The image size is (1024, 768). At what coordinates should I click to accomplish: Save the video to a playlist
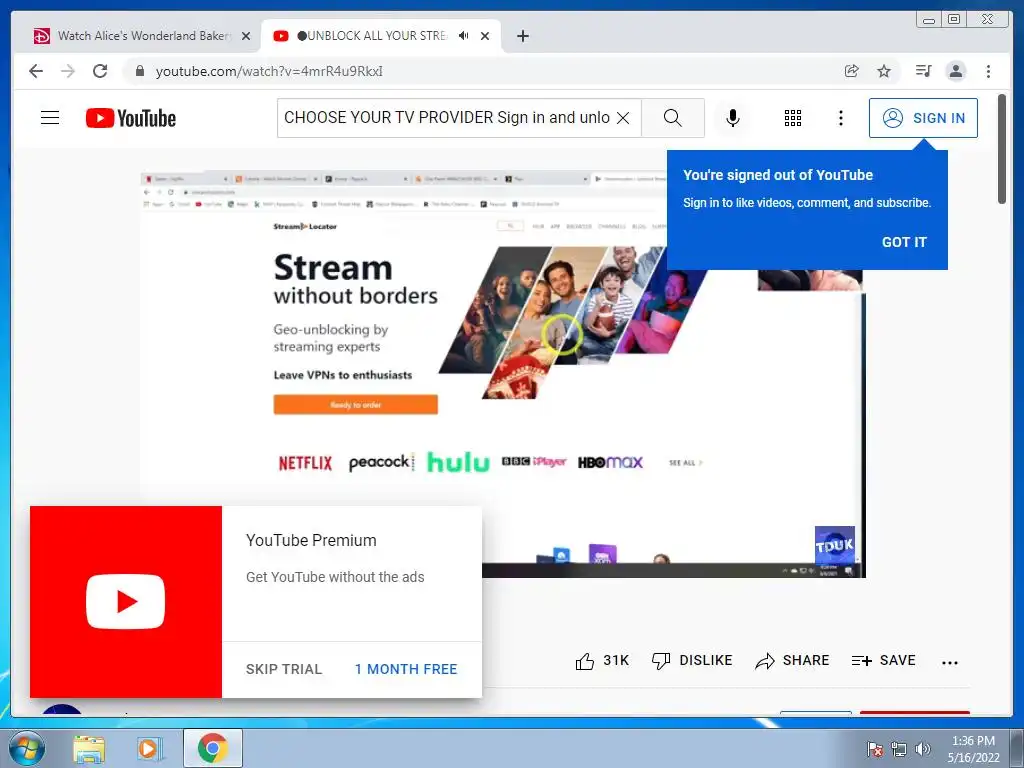[x=883, y=661]
